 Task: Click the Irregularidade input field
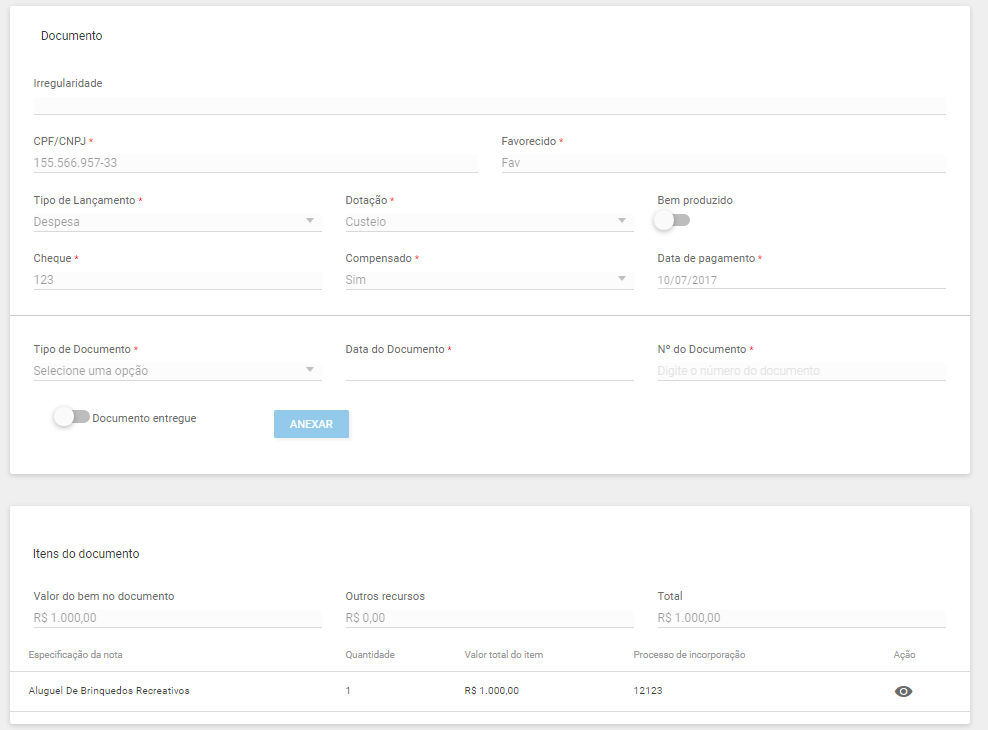pyautogui.click(x=489, y=105)
